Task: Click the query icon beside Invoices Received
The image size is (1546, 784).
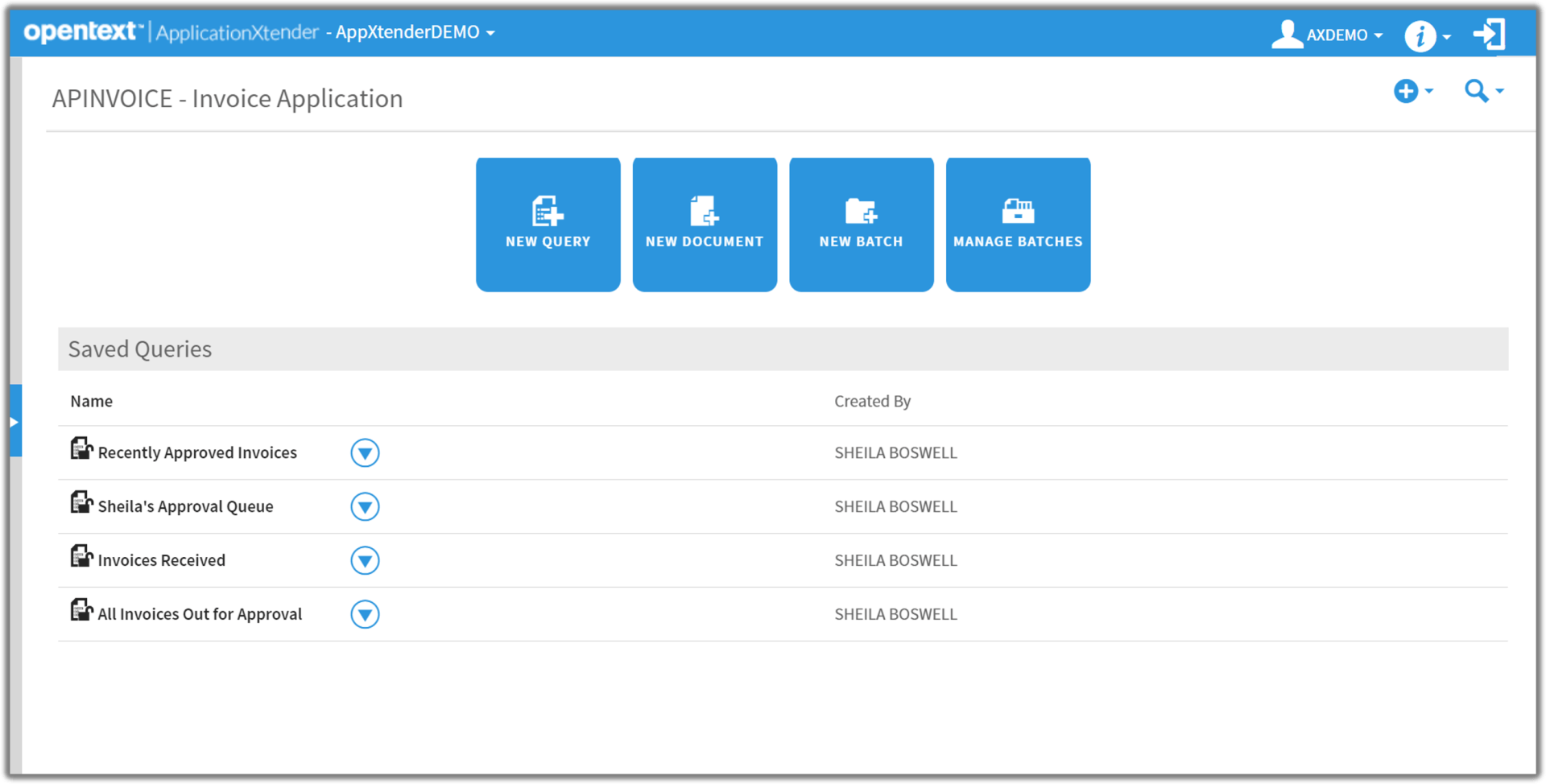Action: tap(81, 556)
